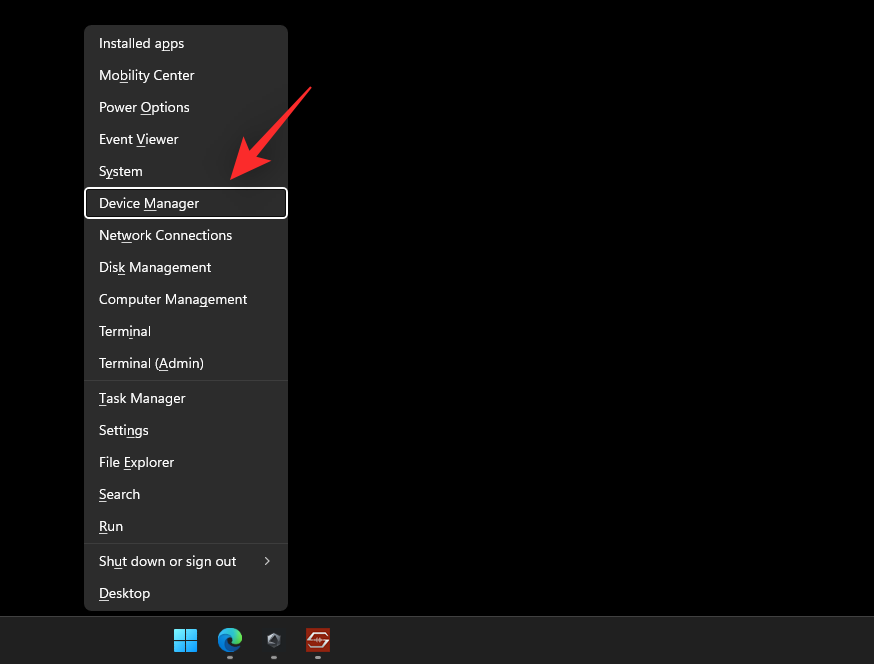Open Task Manager
The width and height of the screenshot is (874, 664).
point(141,398)
